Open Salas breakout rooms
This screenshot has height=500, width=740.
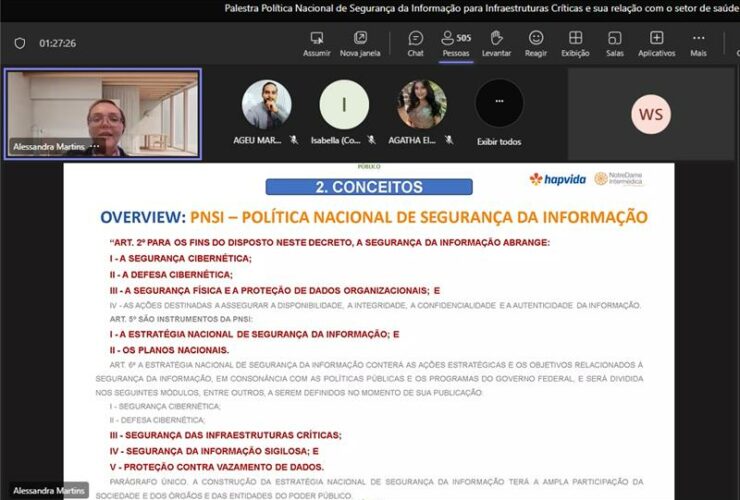(614, 38)
